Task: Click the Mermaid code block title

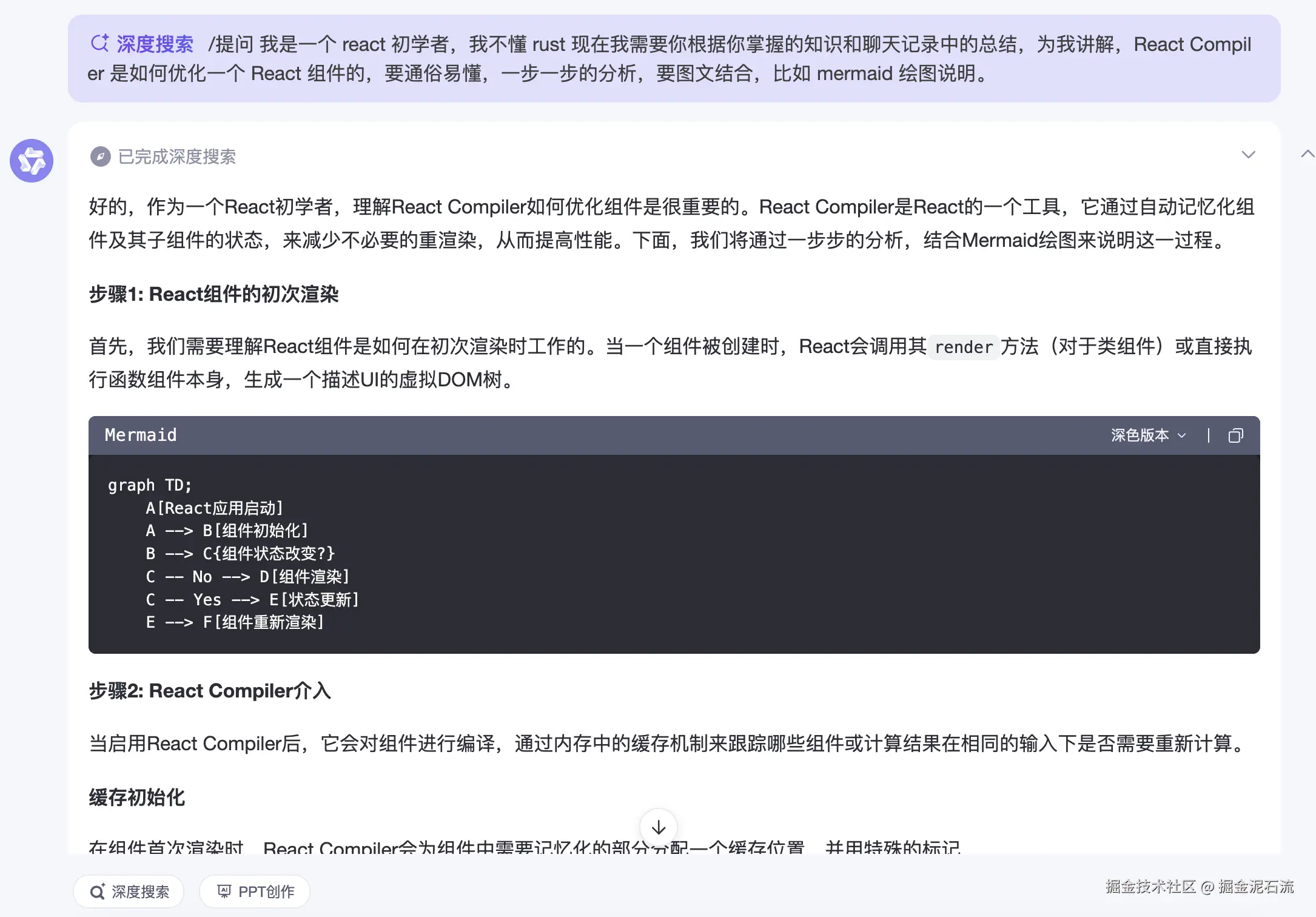Action: (x=141, y=435)
